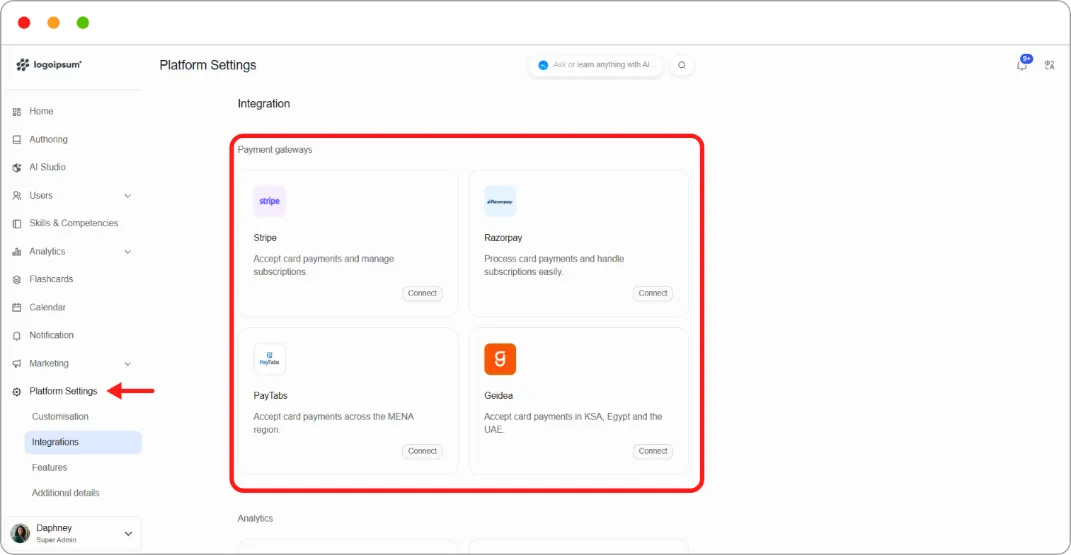
Task: Click the orange Geidea logo
Action: click(x=500, y=359)
